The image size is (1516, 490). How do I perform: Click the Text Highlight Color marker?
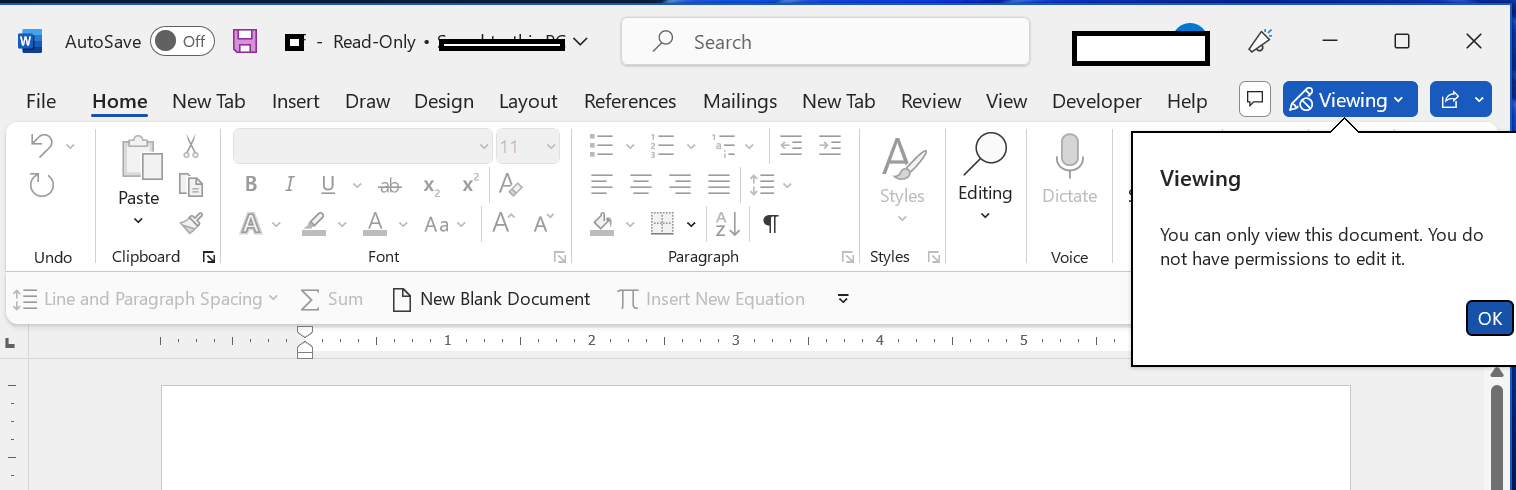(314, 223)
